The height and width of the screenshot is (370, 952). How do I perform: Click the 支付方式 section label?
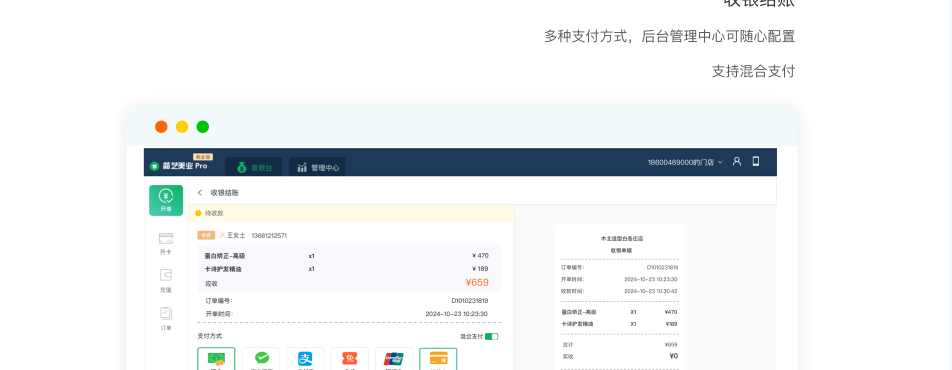pos(209,336)
